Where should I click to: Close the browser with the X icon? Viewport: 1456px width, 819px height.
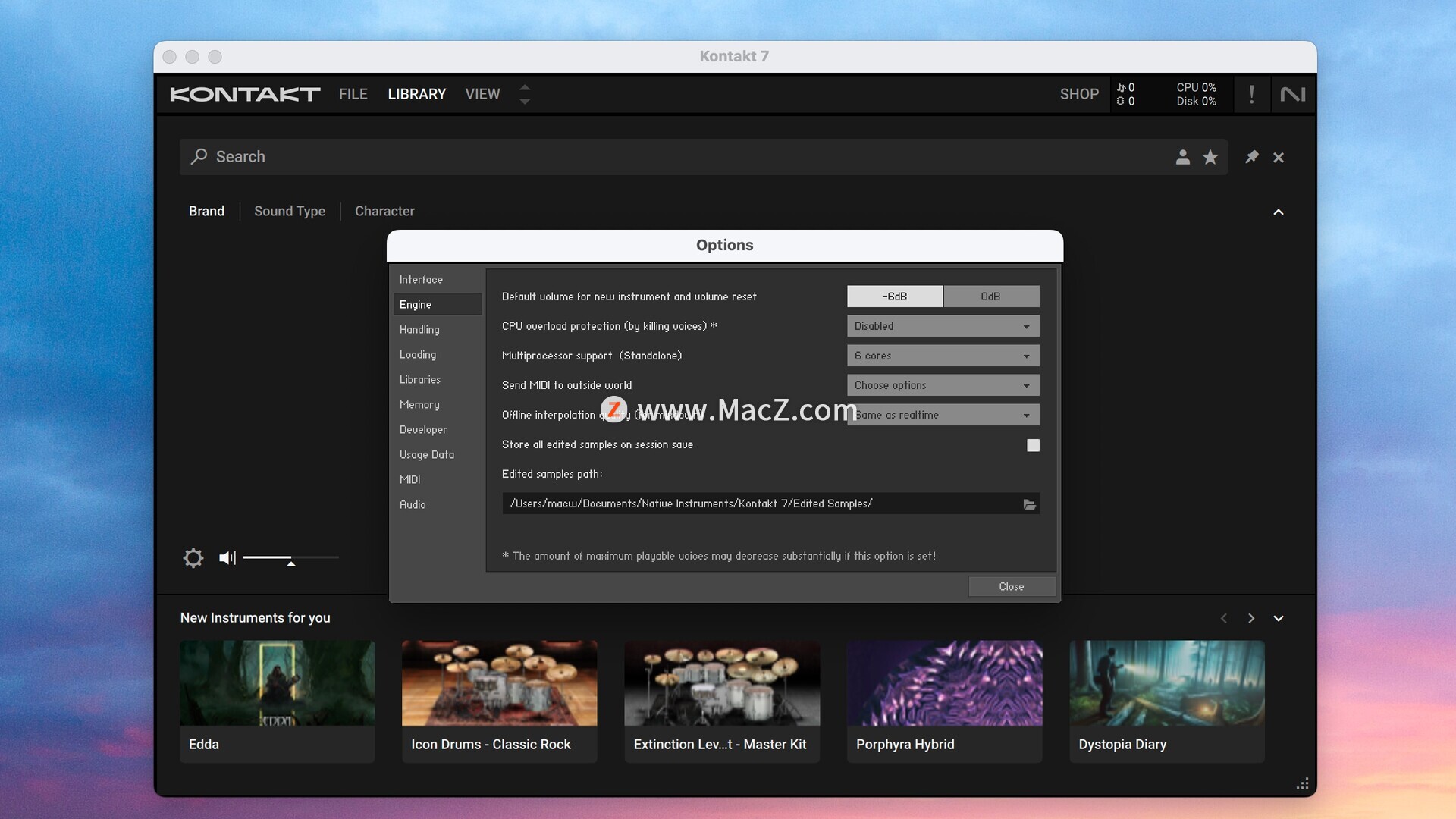(1279, 157)
